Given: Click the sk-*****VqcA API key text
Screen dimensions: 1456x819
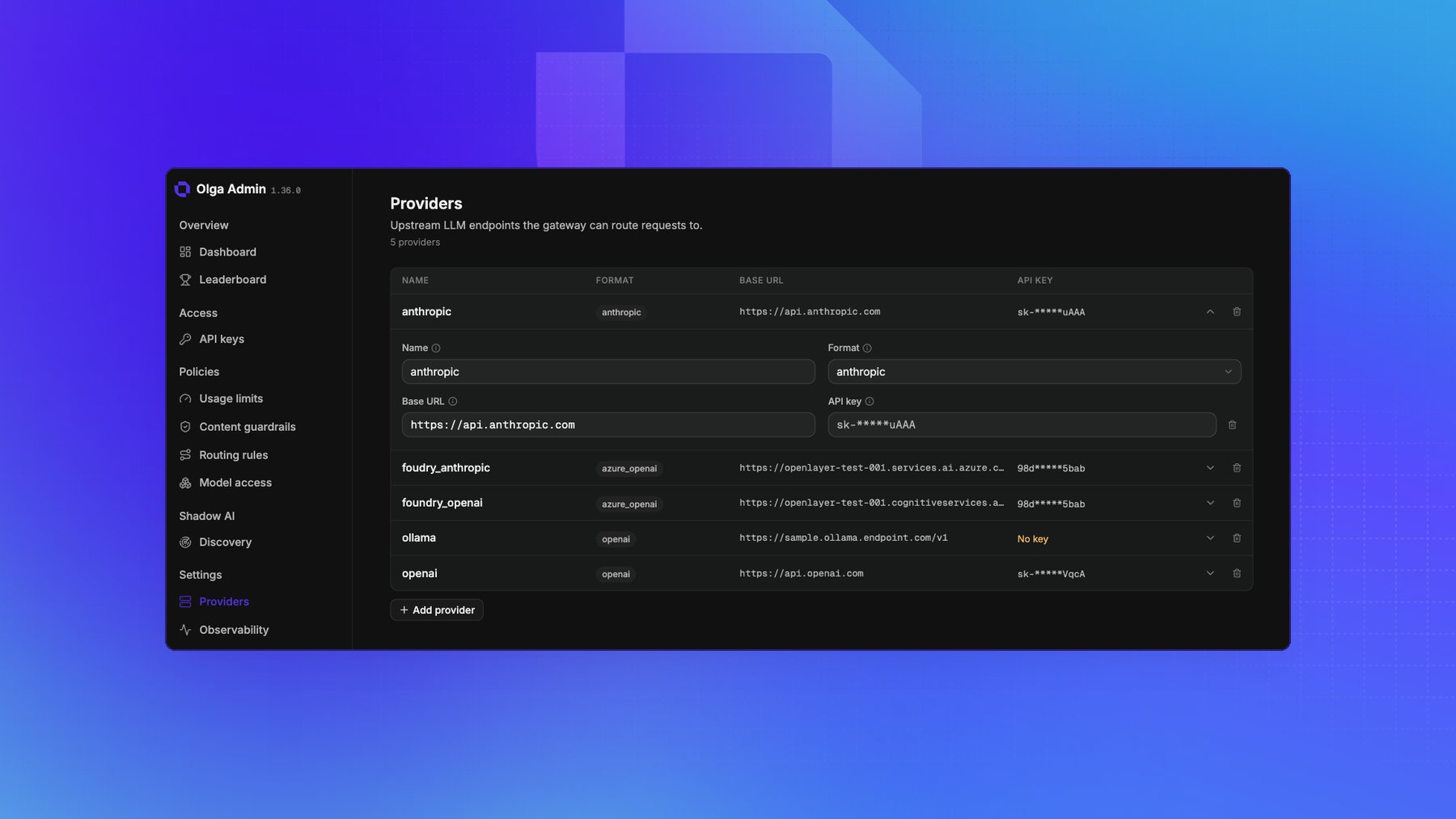Looking at the screenshot, I should (1052, 574).
